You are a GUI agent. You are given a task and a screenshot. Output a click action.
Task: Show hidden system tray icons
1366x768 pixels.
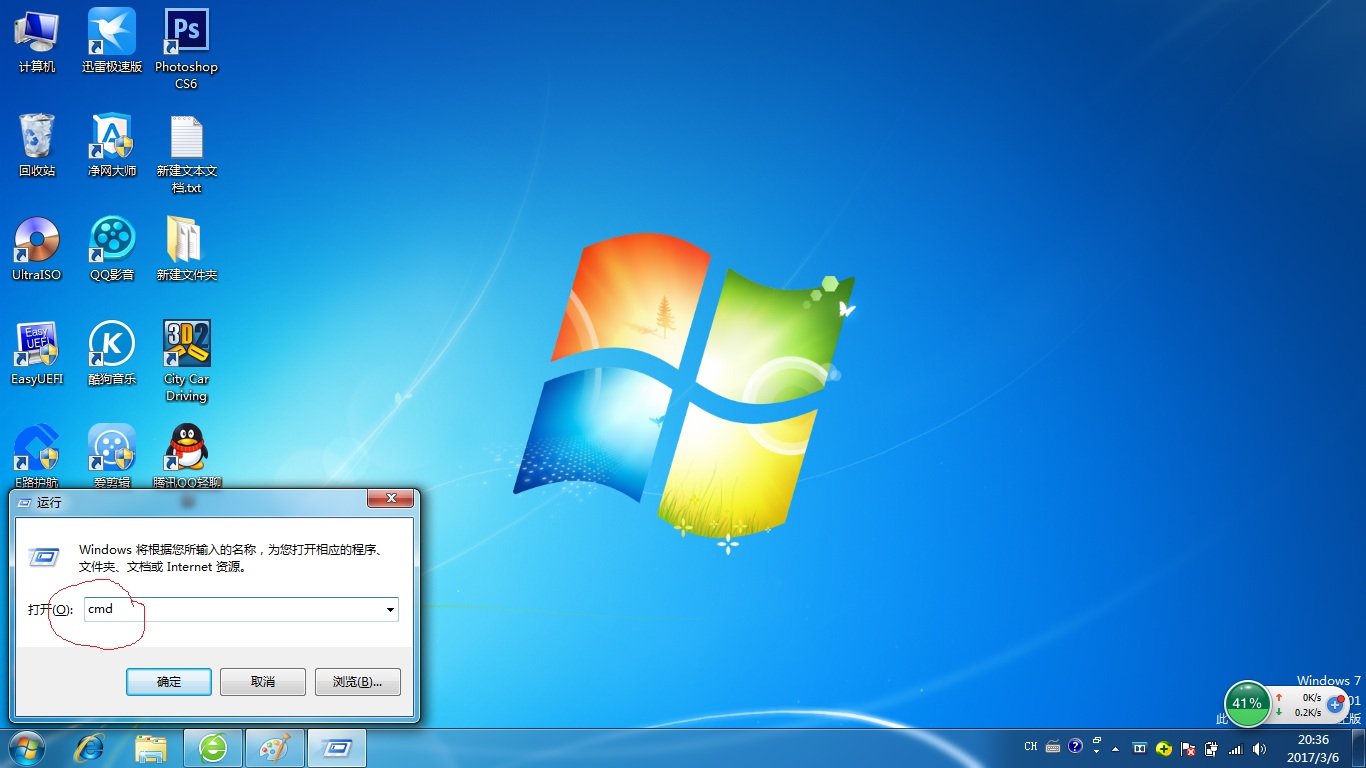pyautogui.click(x=1115, y=748)
